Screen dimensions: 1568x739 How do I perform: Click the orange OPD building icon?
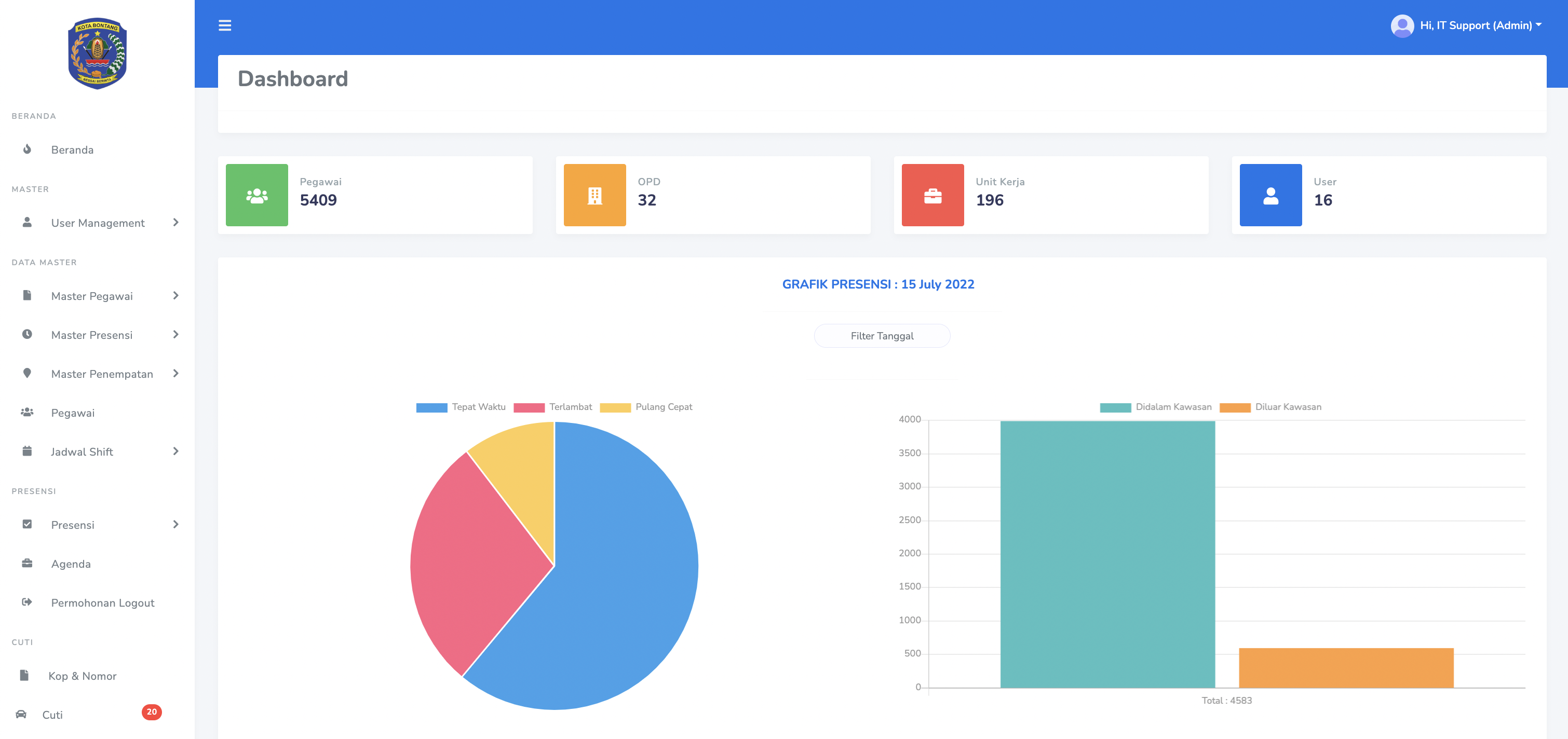coord(594,195)
